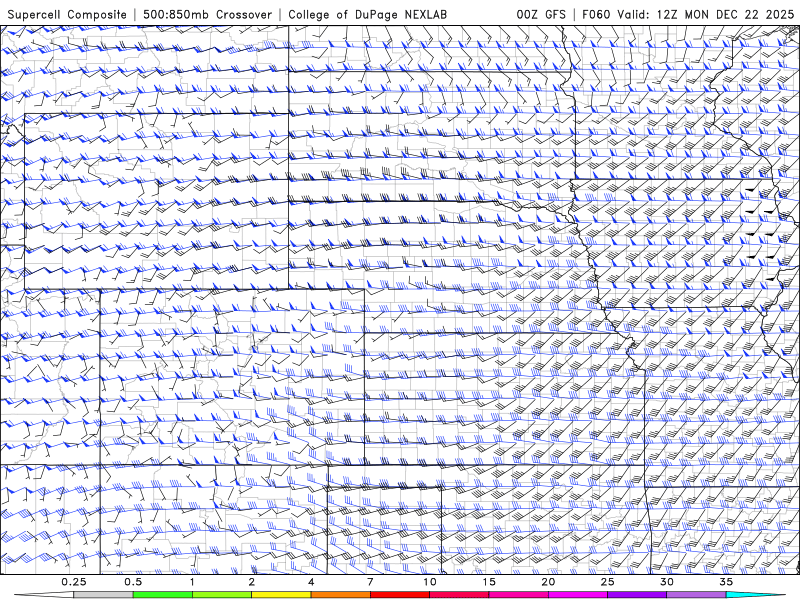Click the "20" color scale label
Image resolution: width=800 pixels, height=600 pixels.
548,582
